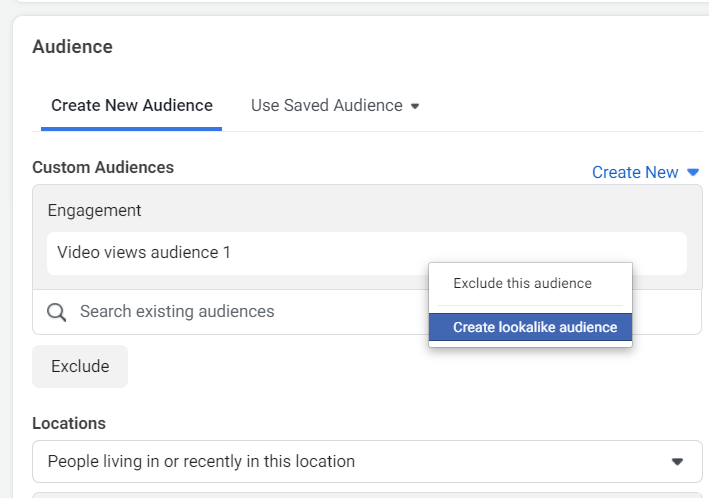Open the Use Saved Audience tab
This screenshot has height=498, width=709.
[x=326, y=105]
